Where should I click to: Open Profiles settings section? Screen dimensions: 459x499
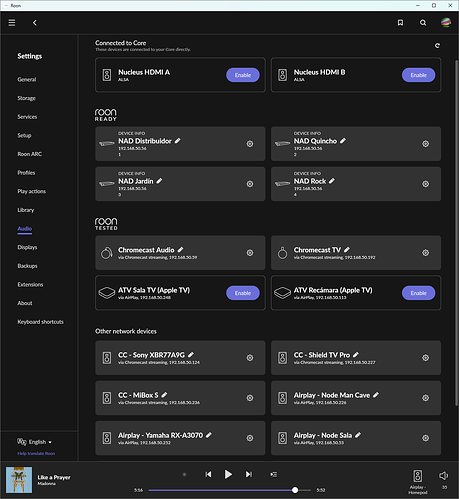pyautogui.click(x=26, y=173)
